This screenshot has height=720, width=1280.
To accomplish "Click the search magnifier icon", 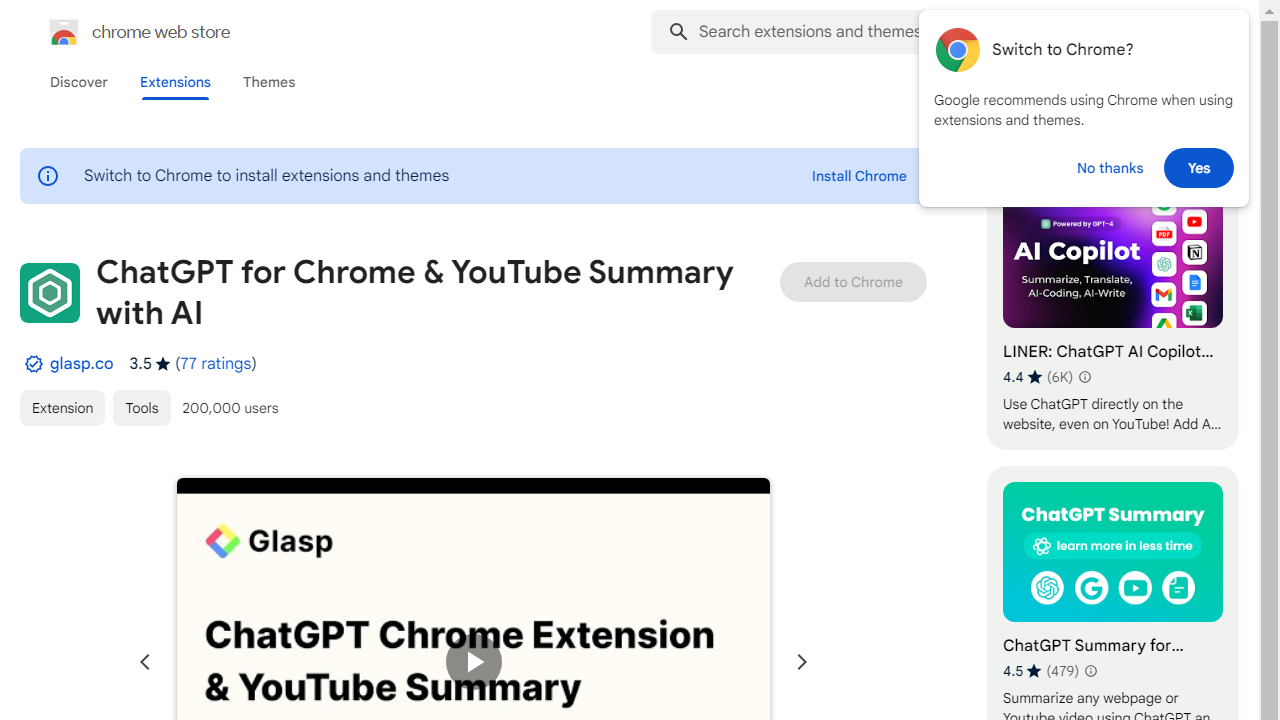I will pyautogui.click(x=679, y=32).
